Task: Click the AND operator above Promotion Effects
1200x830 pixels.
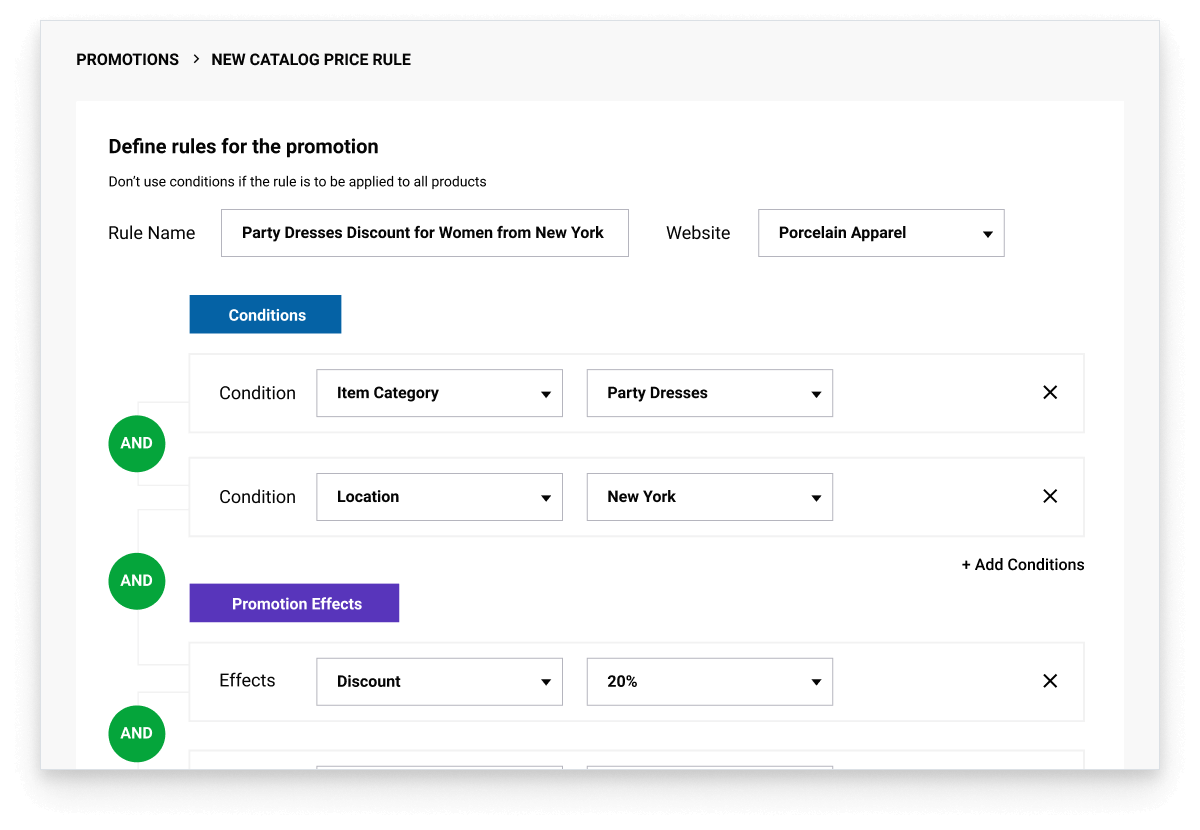Action: (137, 581)
